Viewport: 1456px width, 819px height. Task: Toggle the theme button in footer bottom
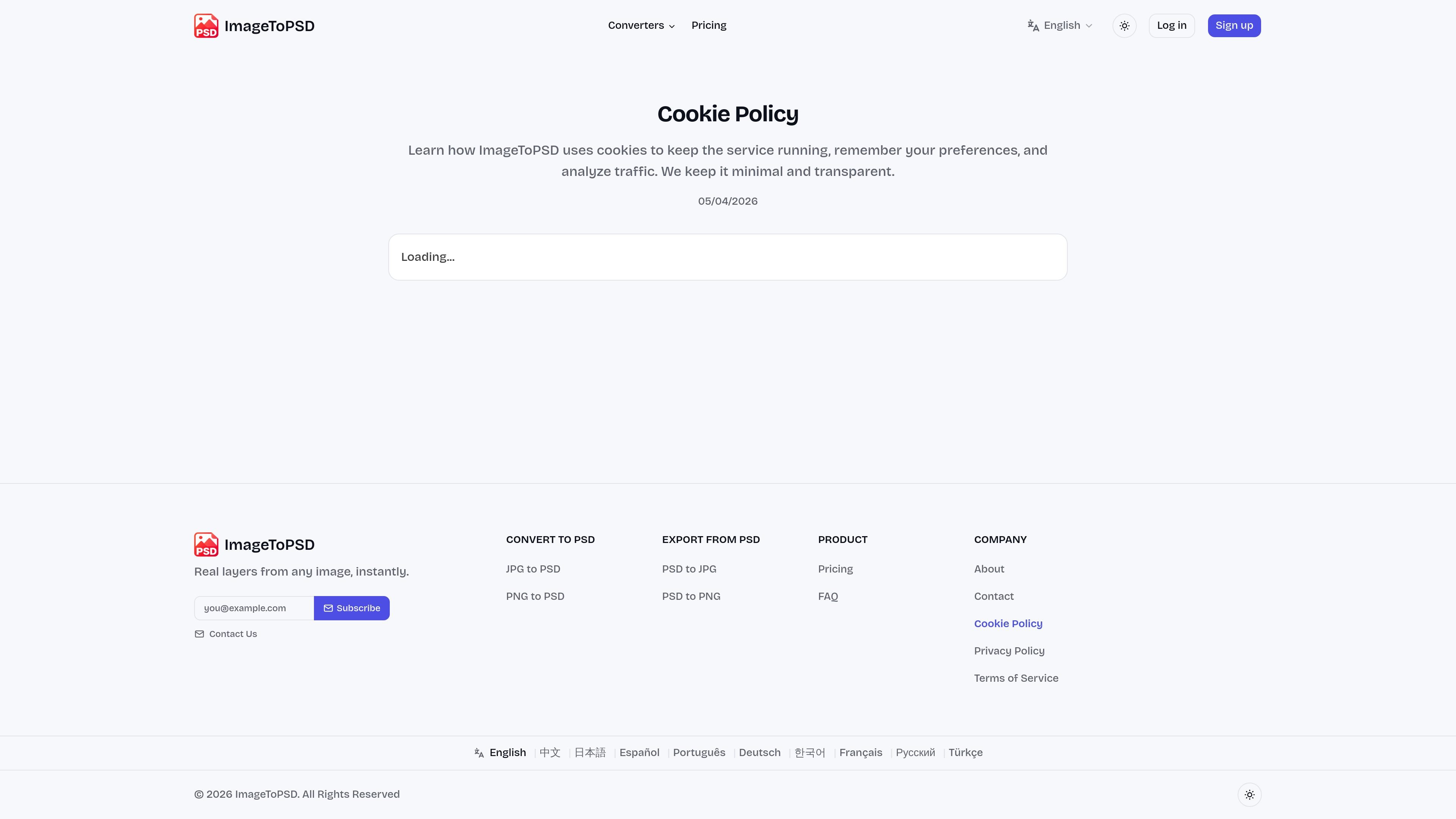[x=1249, y=794]
